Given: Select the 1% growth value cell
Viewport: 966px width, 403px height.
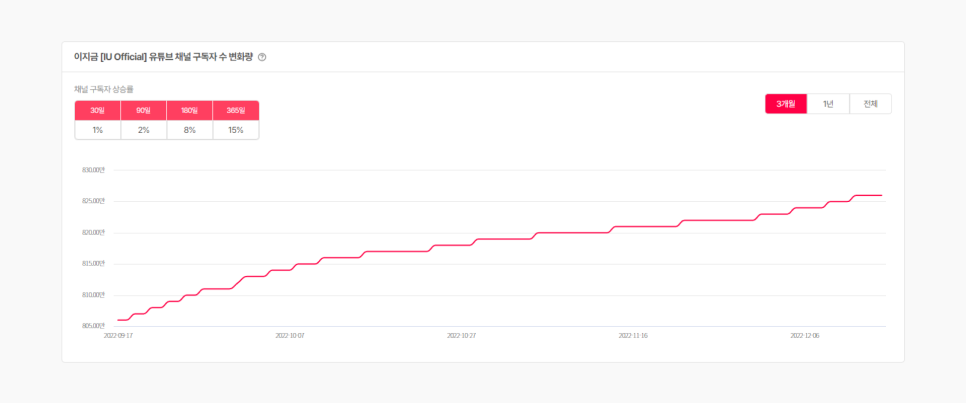Looking at the screenshot, I should click(x=98, y=130).
